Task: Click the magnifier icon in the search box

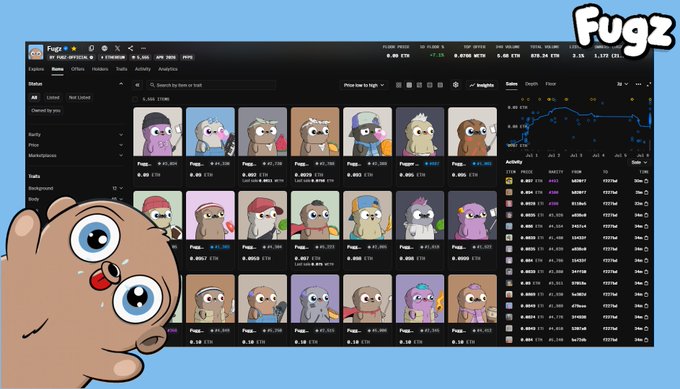Action: point(152,85)
